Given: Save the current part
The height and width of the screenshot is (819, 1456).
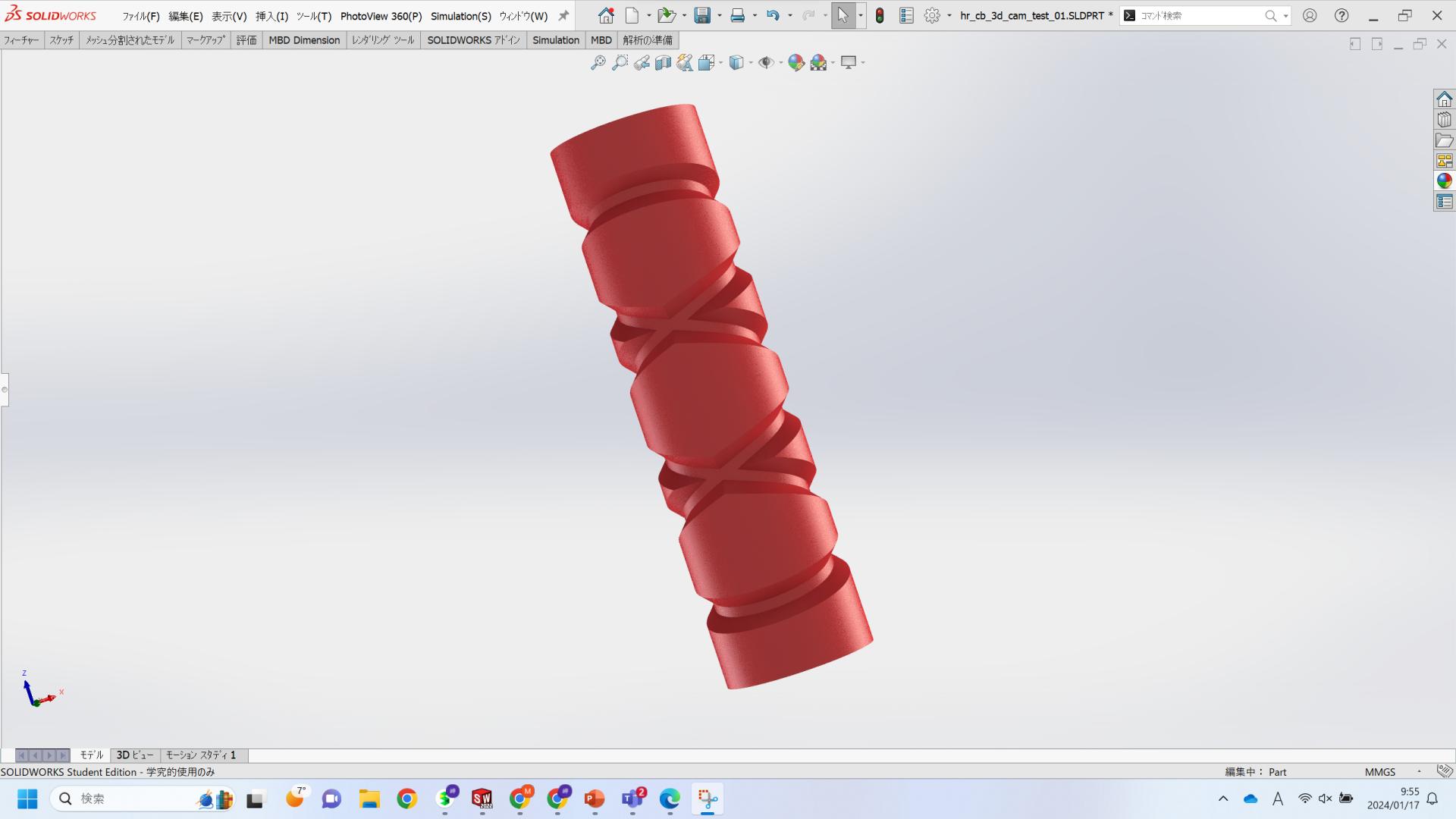Looking at the screenshot, I should pos(702,15).
